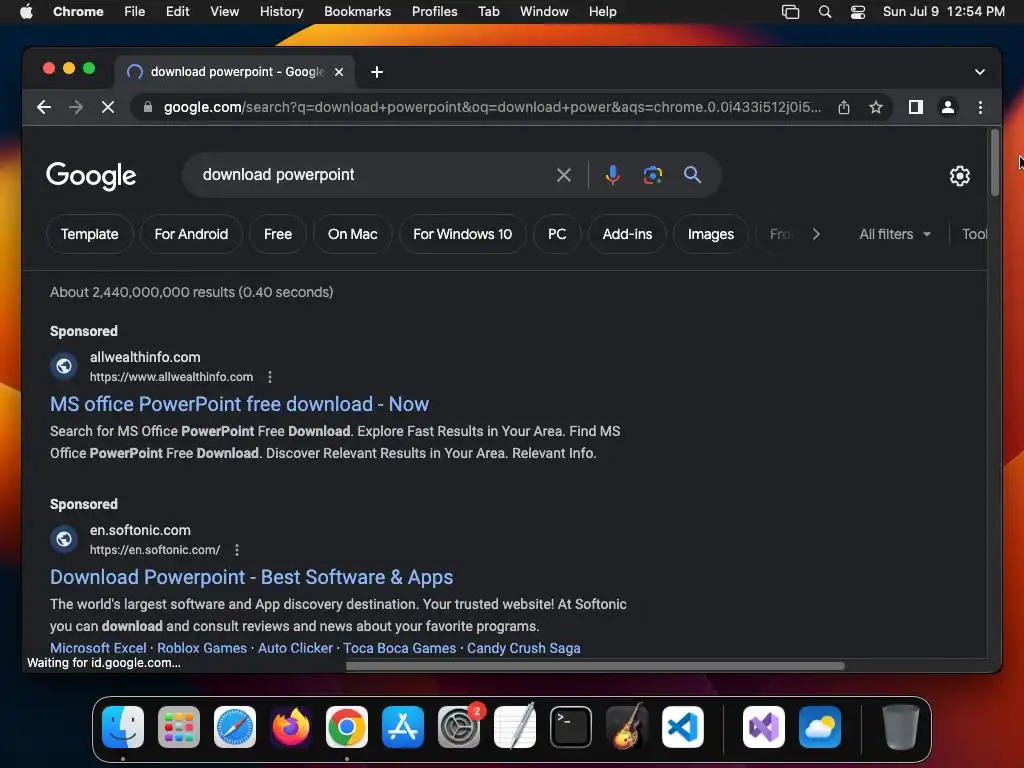Switch to the Images results filter
The width and height of the screenshot is (1024, 768).
711,234
